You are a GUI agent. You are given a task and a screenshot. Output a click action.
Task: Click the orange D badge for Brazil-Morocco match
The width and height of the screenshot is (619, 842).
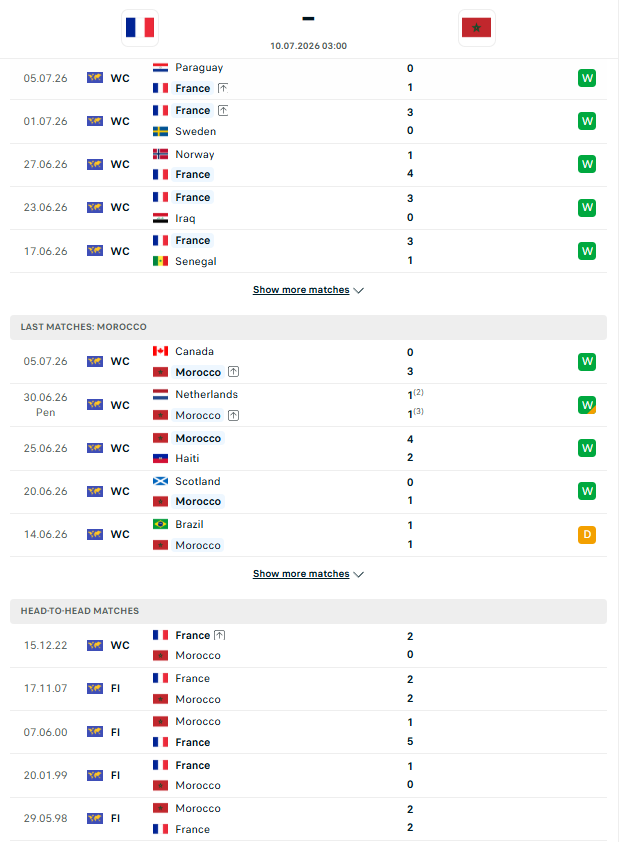(587, 535)
